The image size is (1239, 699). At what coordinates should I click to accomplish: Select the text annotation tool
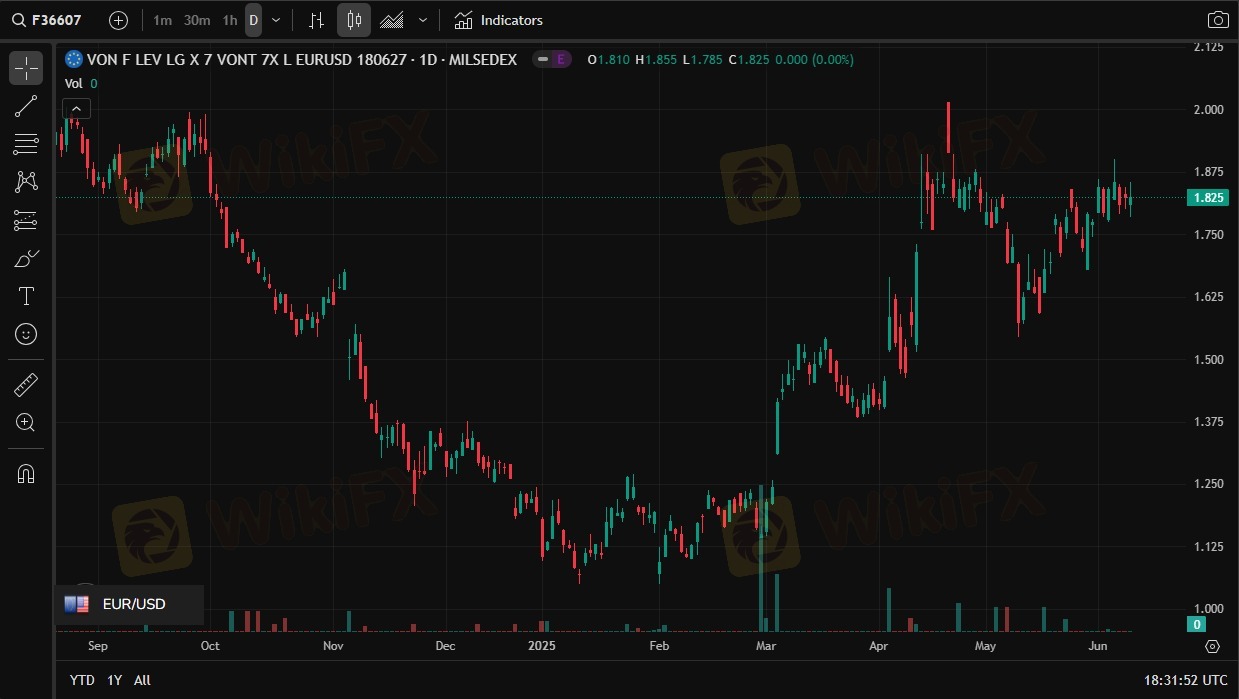(26, 296)
